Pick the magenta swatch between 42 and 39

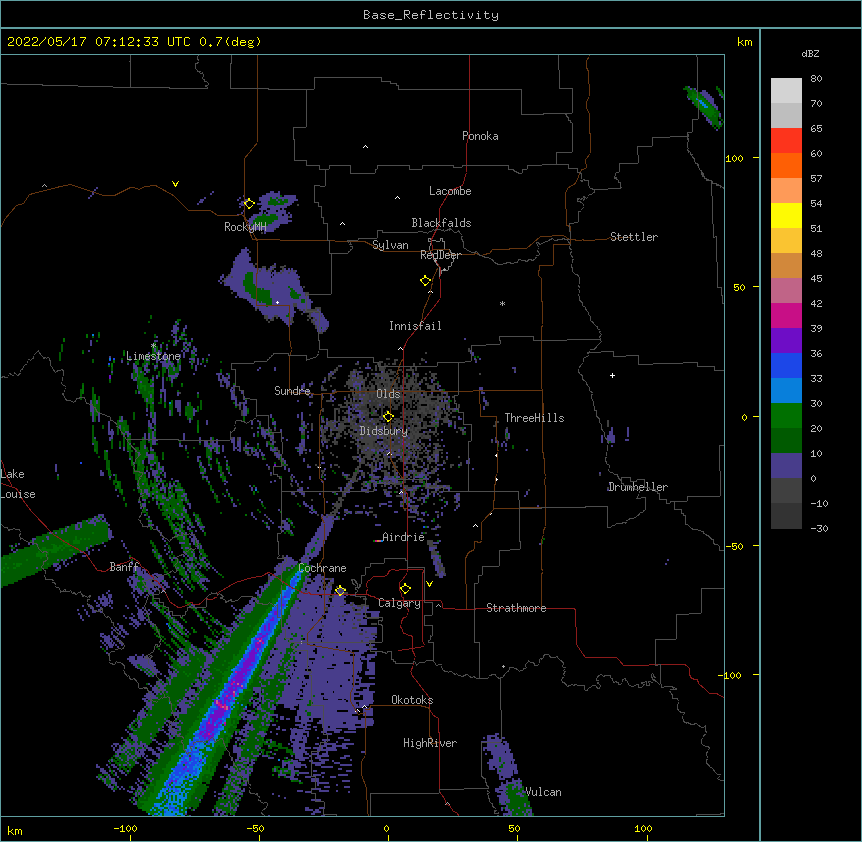coord(786,315)
